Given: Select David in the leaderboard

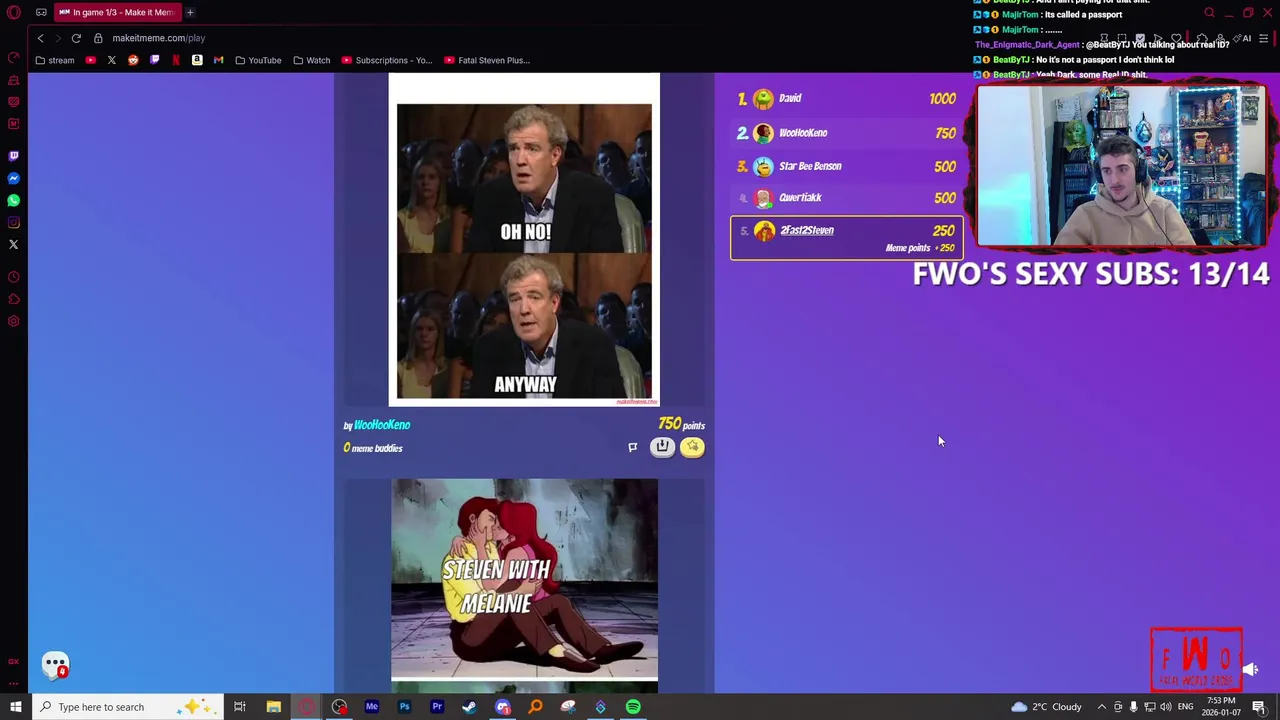Looking at the screenshot, I should click(846, 98).
